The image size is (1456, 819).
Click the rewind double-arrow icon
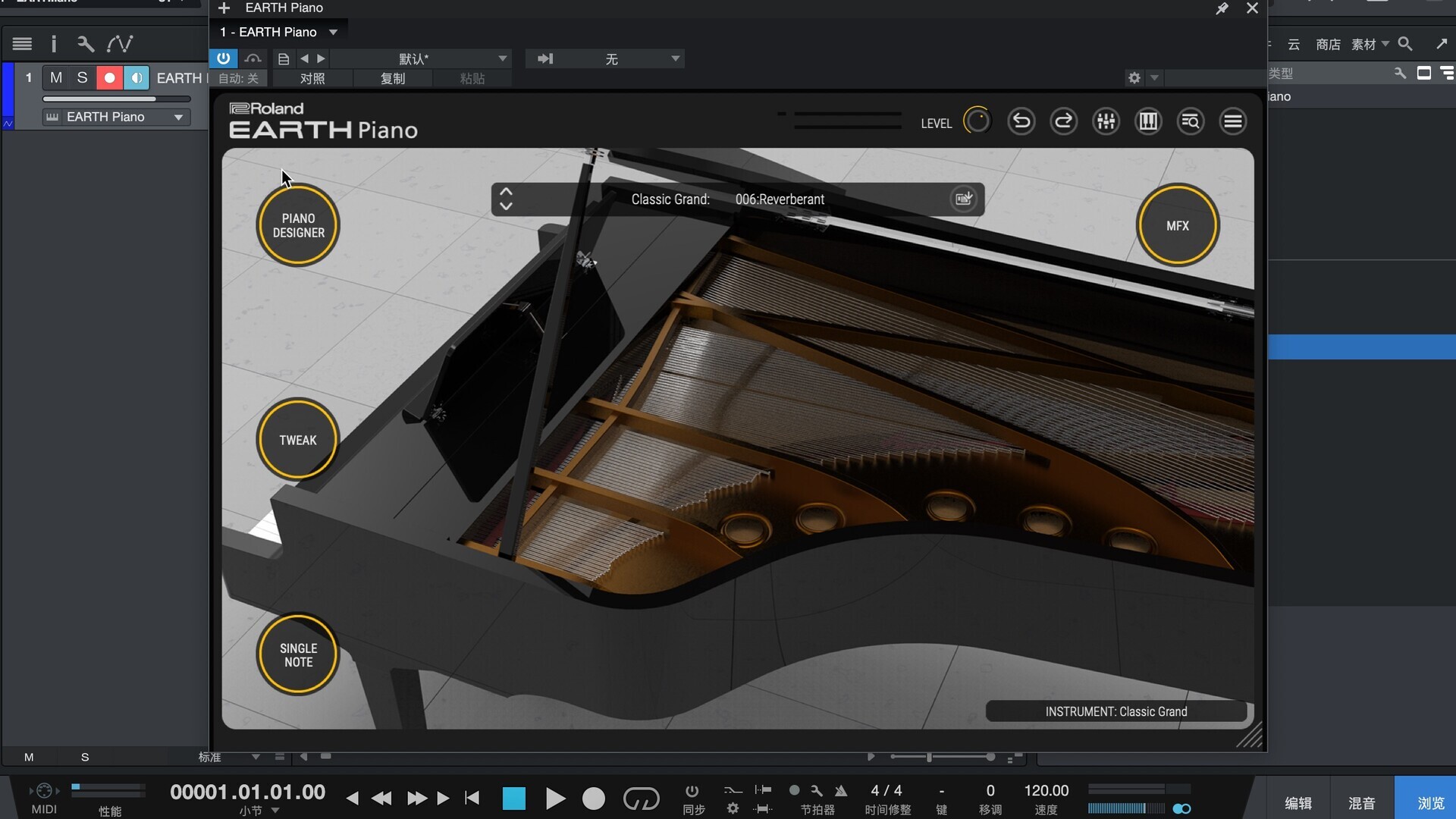[x=381, y=798]
